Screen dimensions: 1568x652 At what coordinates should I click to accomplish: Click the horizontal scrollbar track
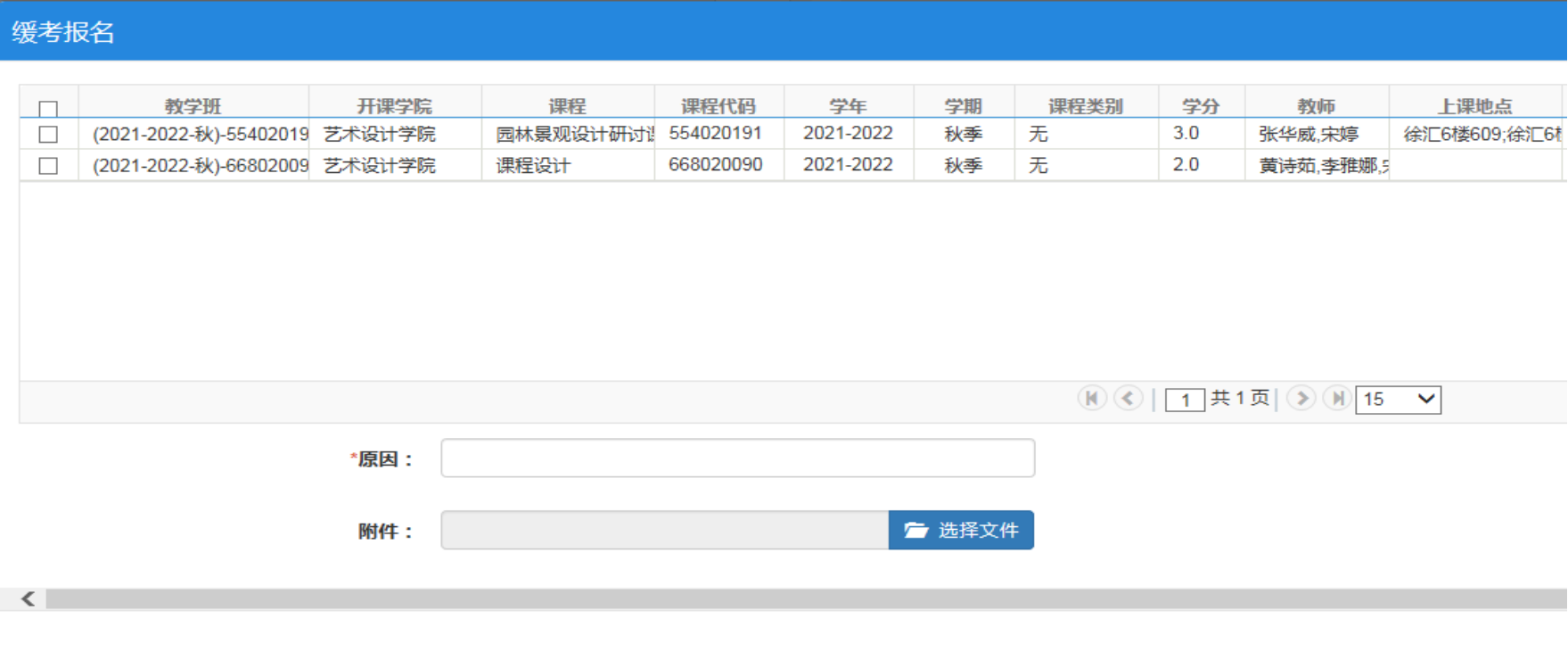[802, 598]
